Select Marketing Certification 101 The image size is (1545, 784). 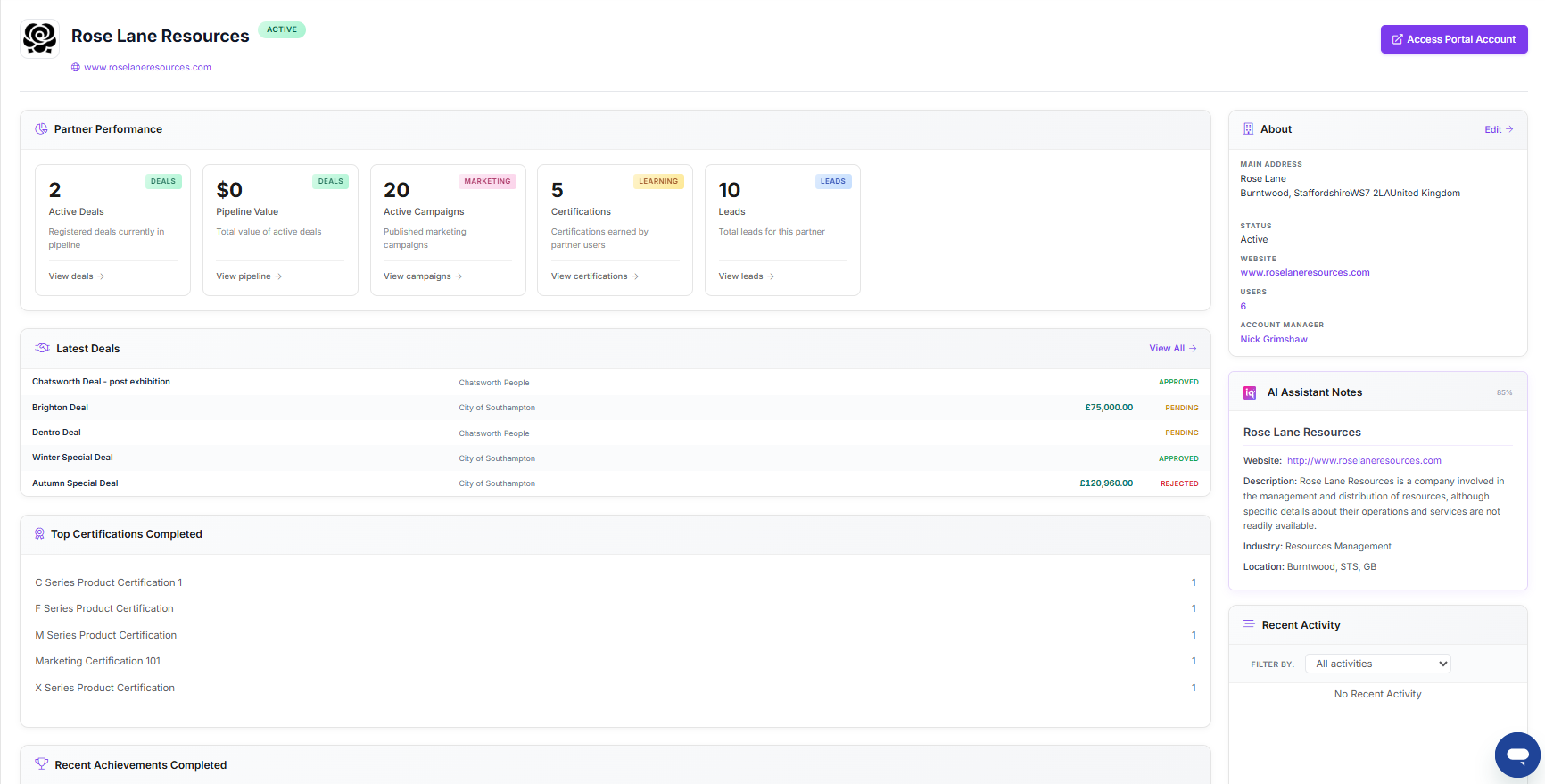[x=98, y=661]
